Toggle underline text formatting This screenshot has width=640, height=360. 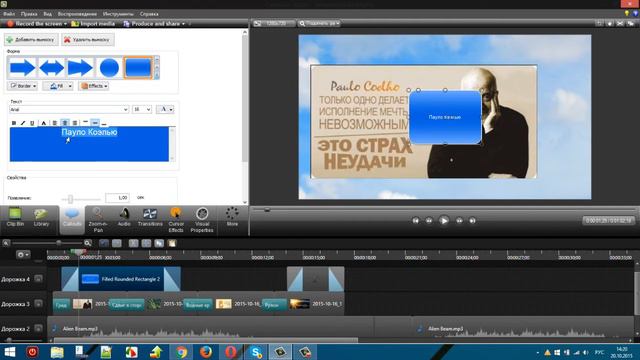(x=32, y=123)
